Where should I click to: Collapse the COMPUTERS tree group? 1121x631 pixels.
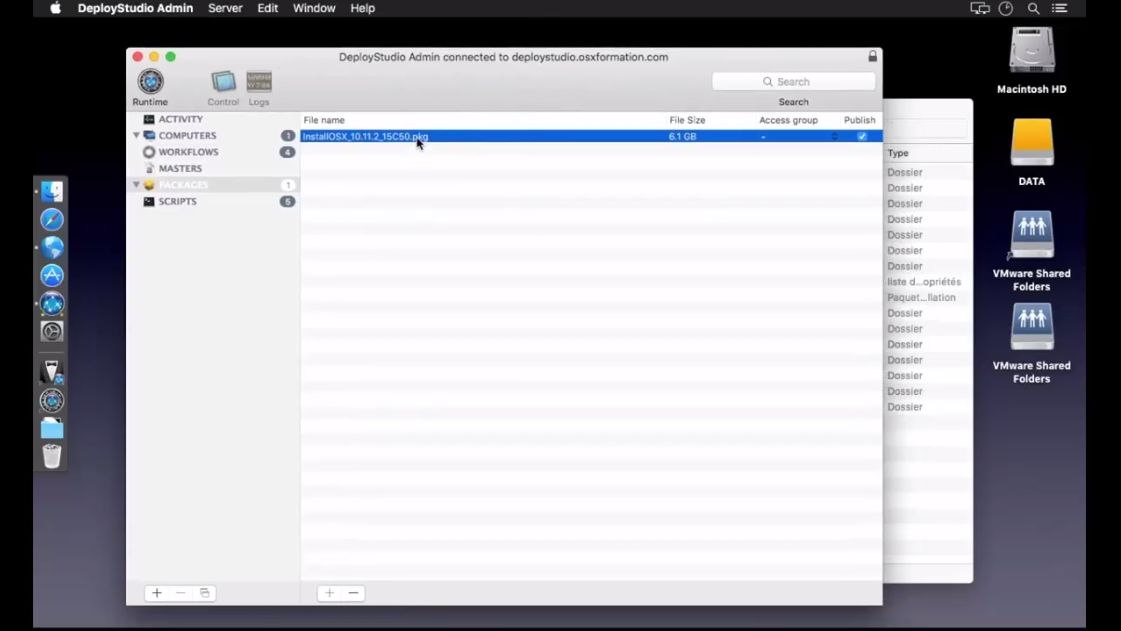[137, 136]
